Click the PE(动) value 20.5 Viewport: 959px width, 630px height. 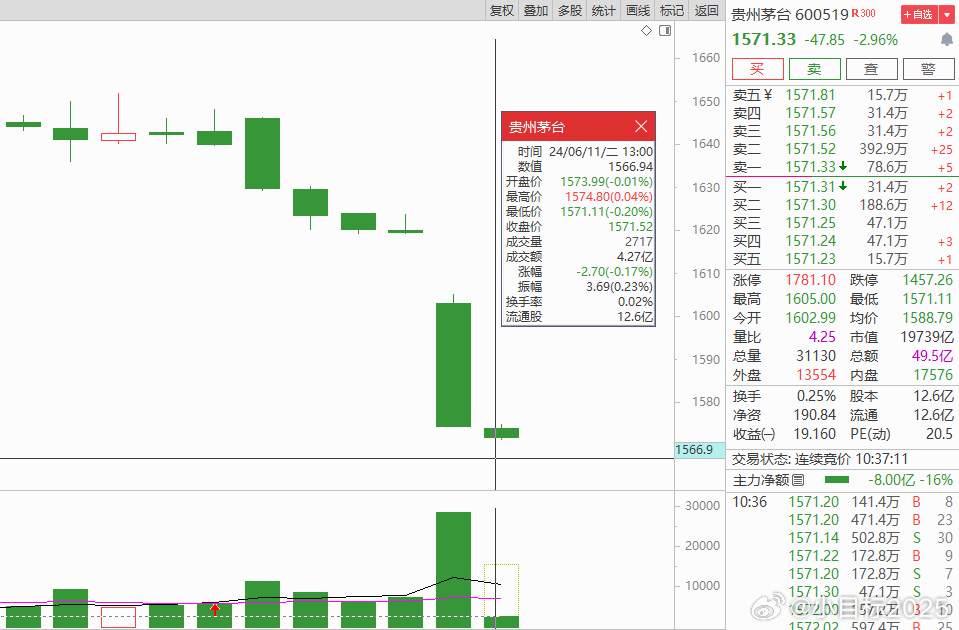pos(939,434)
